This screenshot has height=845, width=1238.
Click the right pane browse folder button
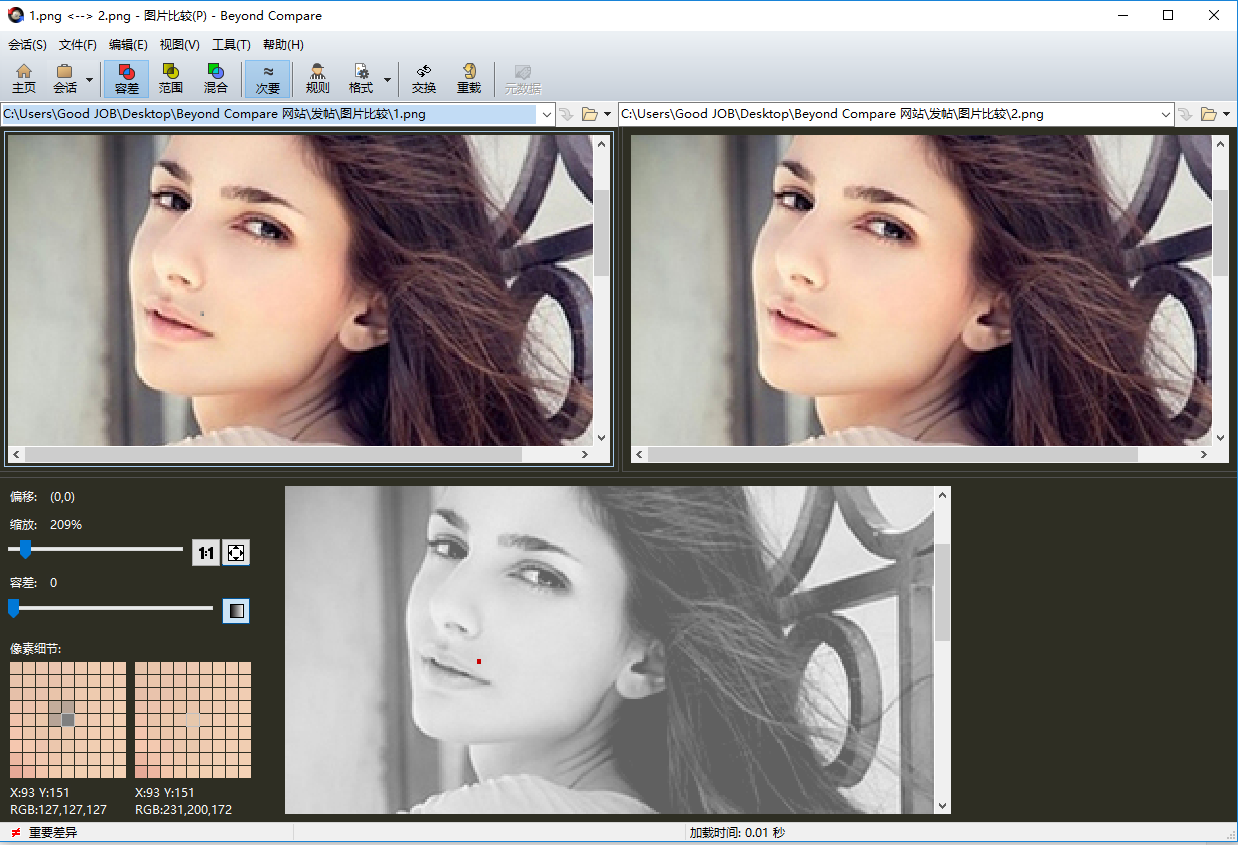1209,115
